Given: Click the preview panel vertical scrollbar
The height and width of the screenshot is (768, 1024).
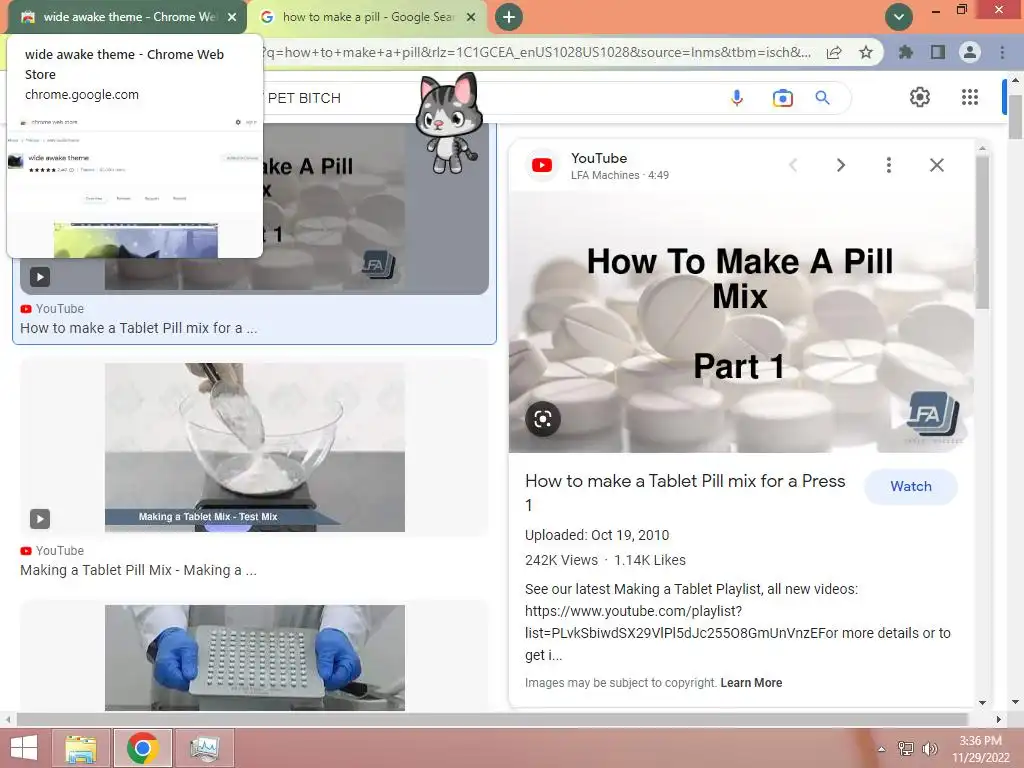Looking at the screenshot, I should [x=982, y=232].
